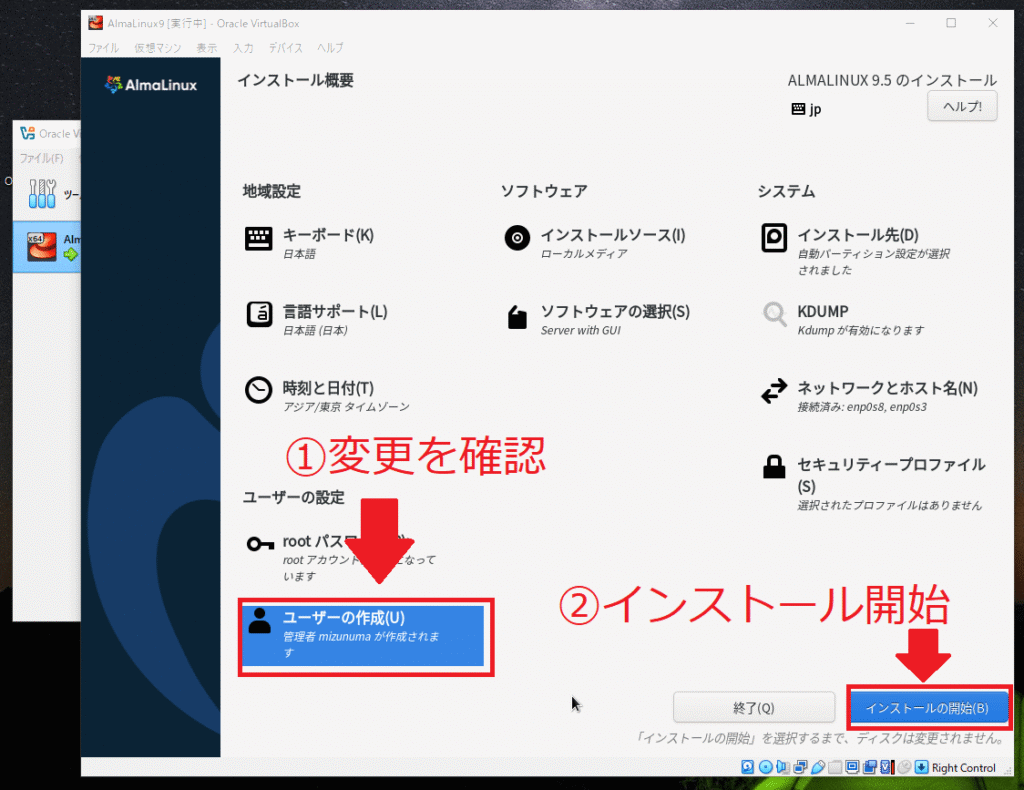Open the キーボード(K) keyboard icon

259,238
